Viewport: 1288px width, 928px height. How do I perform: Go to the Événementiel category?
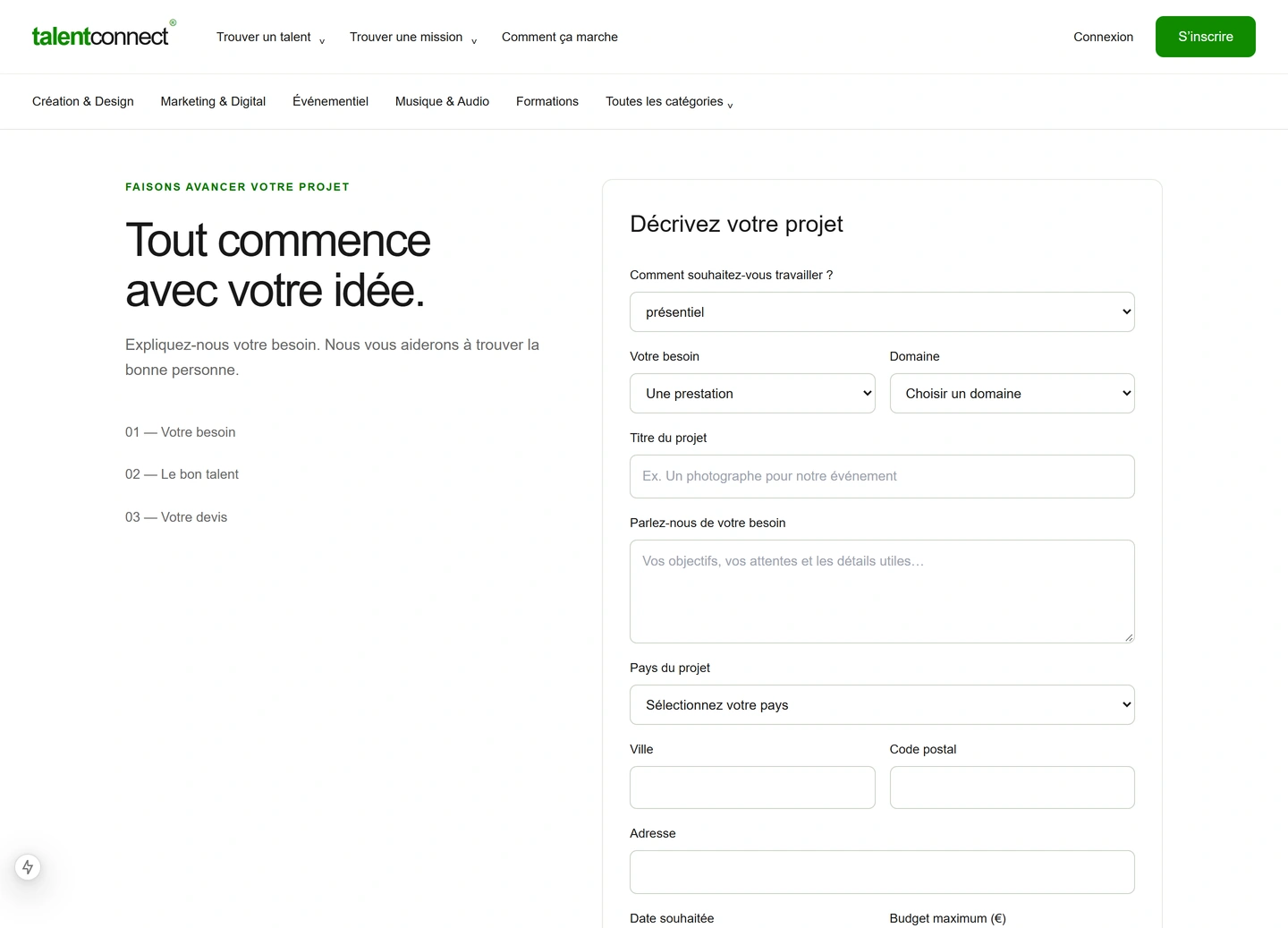coord(330,101)
